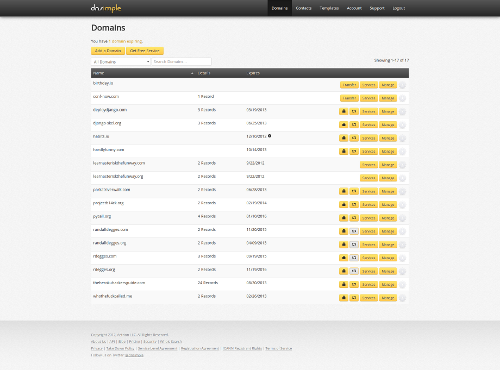Image resolution: width=500 pixels, height=370 pixels.
Task: Click Services in the birthday.io row
Action: point(369,85)
